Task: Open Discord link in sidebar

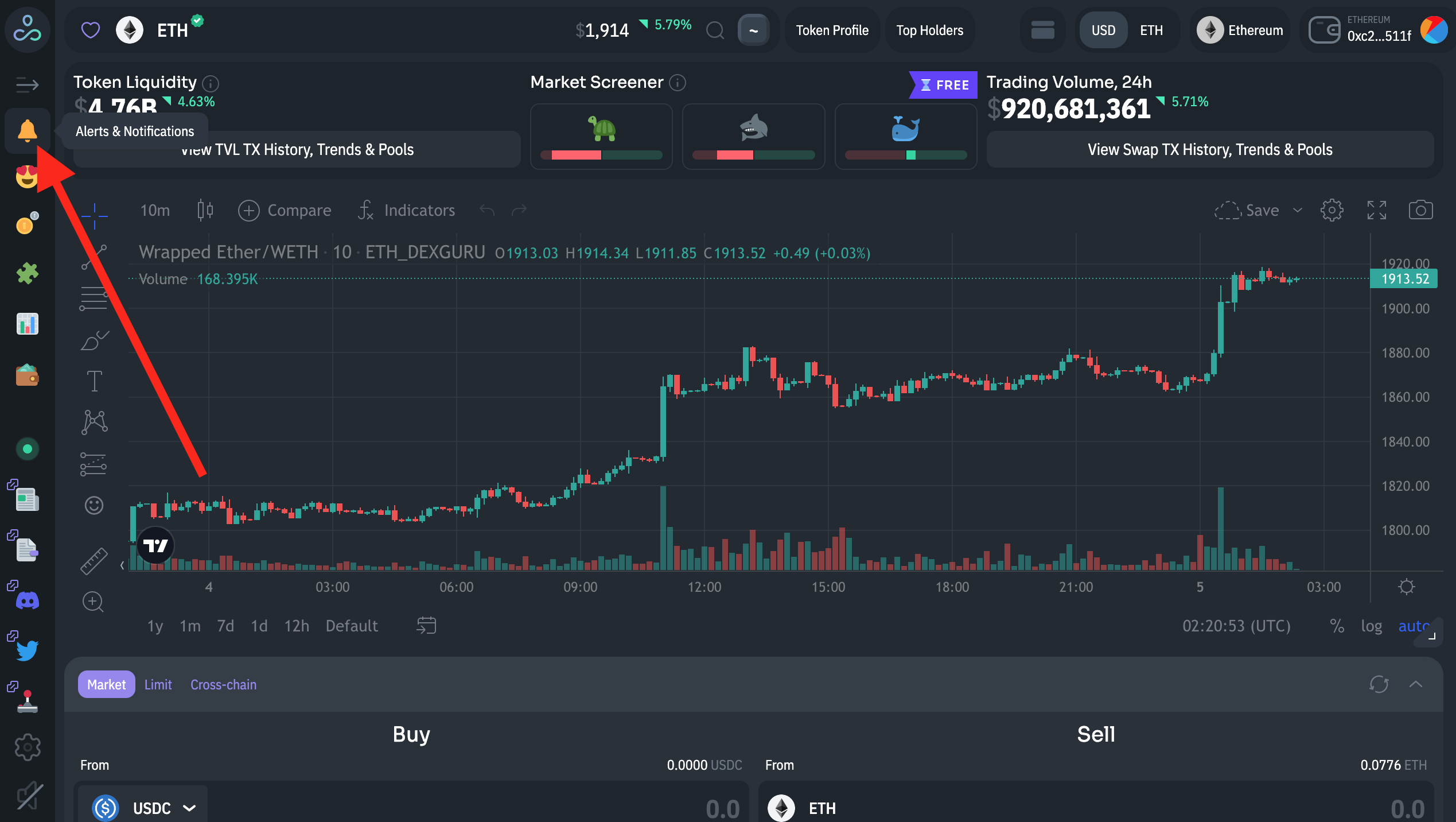Action: point(27,600)
